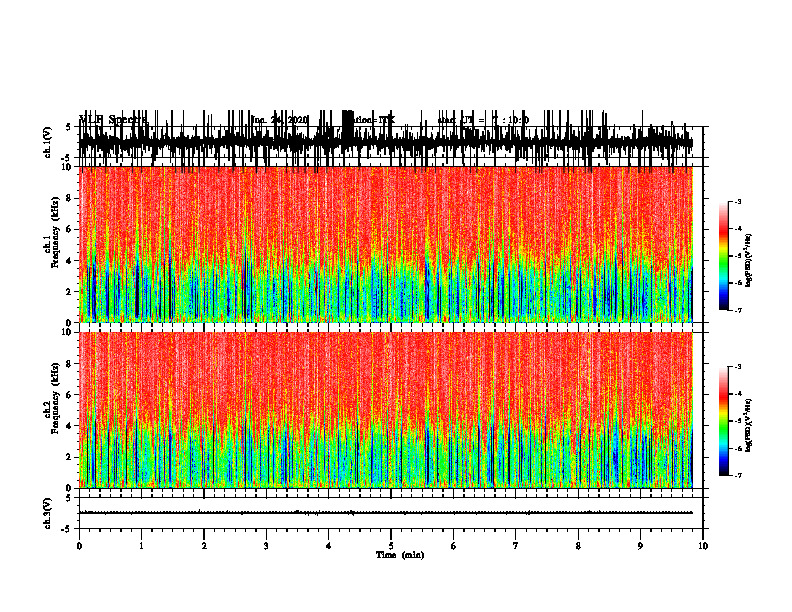The width and height of the screenshot is (792, 612).
Task: Click the 'Time (min)' axis label
Action: (400, 555)
